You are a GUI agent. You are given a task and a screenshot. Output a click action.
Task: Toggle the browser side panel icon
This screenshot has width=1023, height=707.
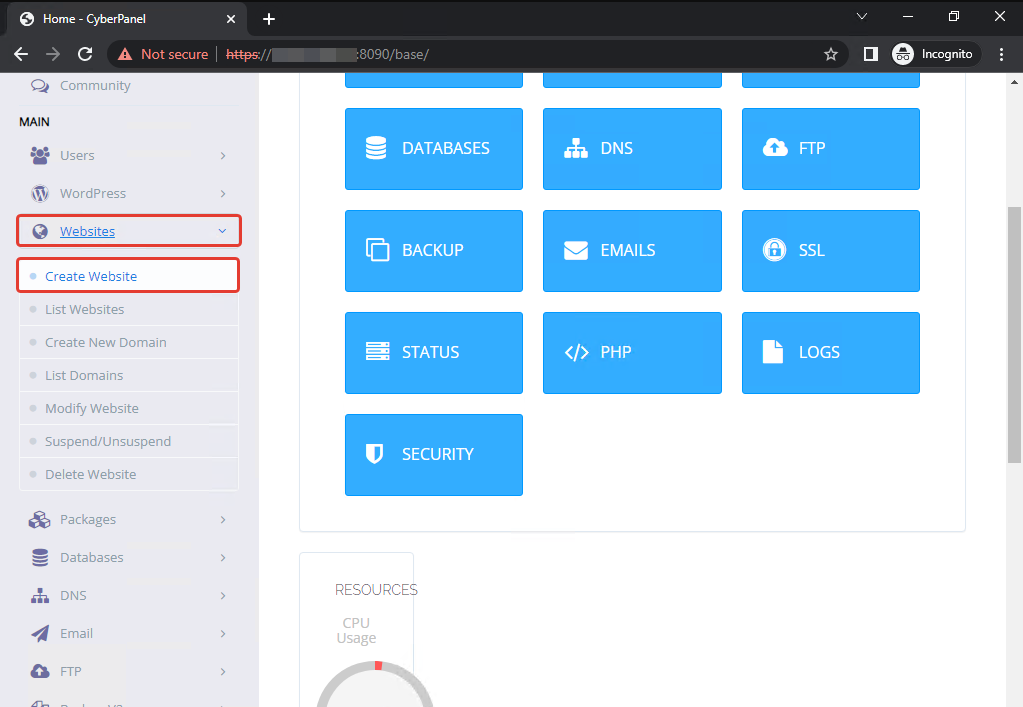click(871, 54)
